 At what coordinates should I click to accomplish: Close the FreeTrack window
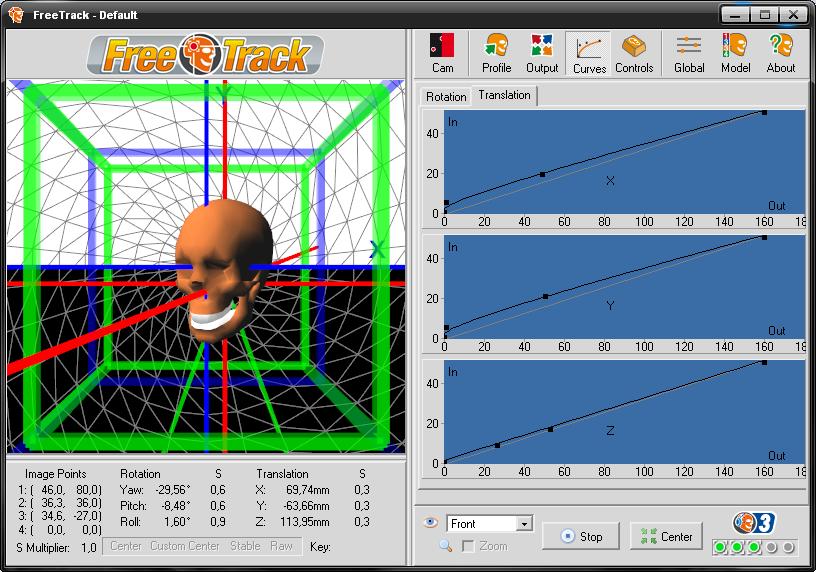click(x=794, y=15)
